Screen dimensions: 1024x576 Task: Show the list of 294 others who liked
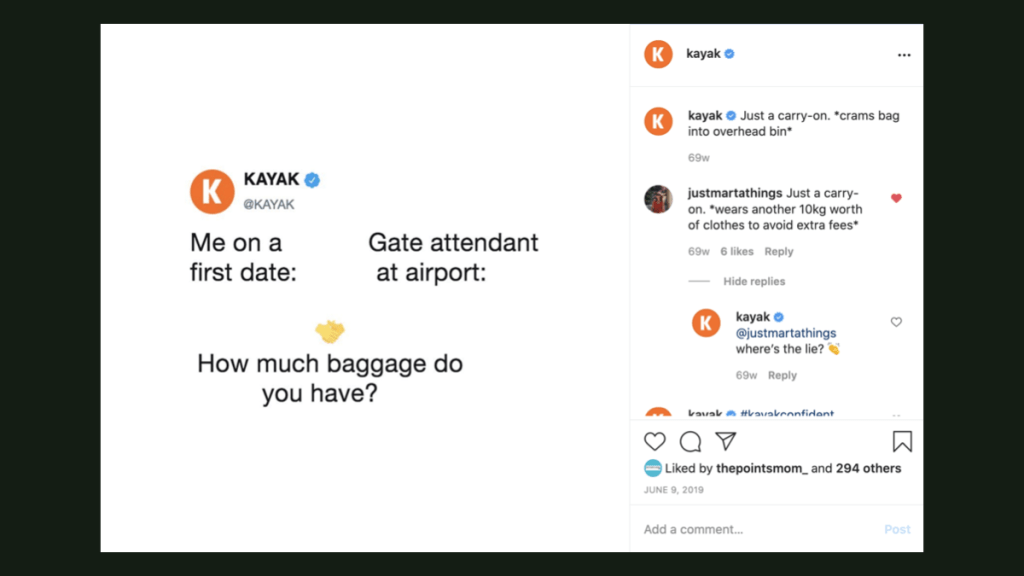869,468
